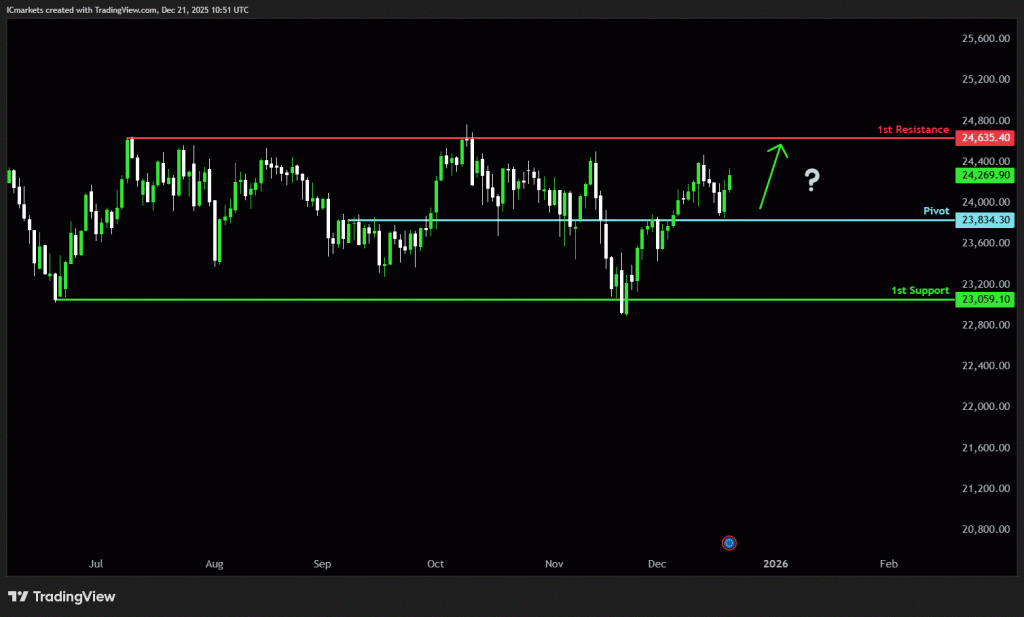Image resolution: width=1024 pixels, height=617 pixels.
Task: Click the cyan 23,834.30 pivot price tag
Action: tap(985, 220)
